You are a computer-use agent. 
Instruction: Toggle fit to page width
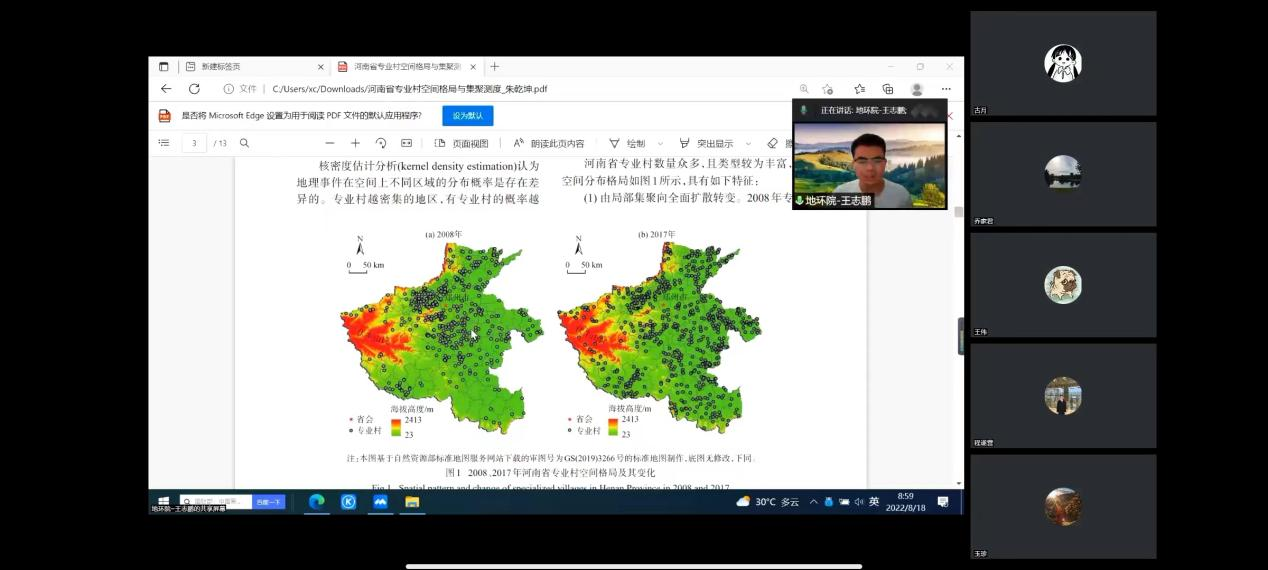406,143
